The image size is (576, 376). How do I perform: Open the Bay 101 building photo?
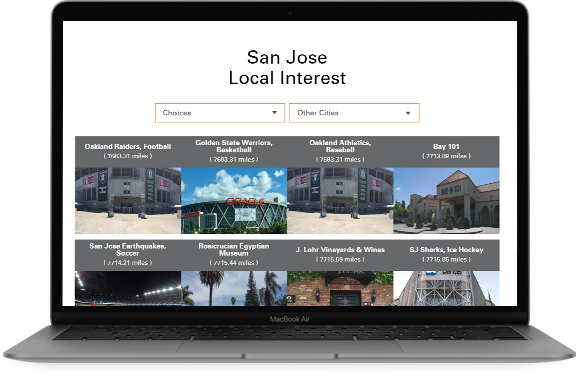point(446,200)
